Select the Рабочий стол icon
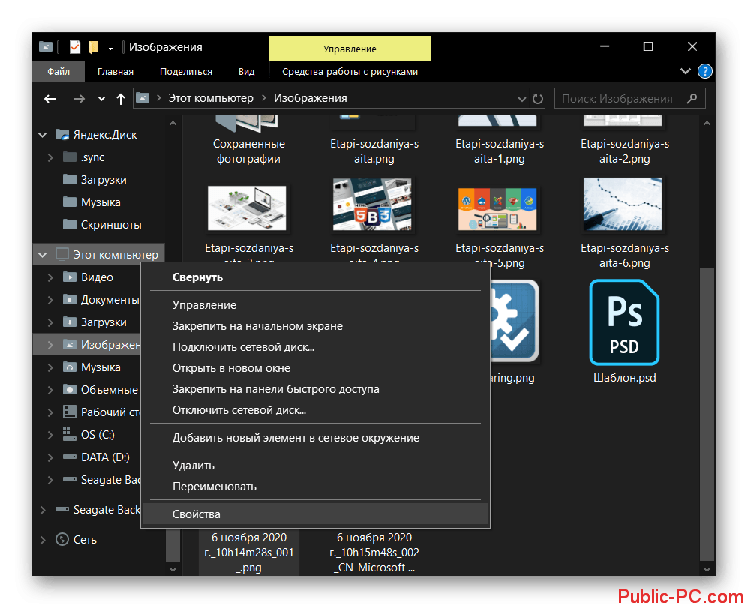 point(70,412)
